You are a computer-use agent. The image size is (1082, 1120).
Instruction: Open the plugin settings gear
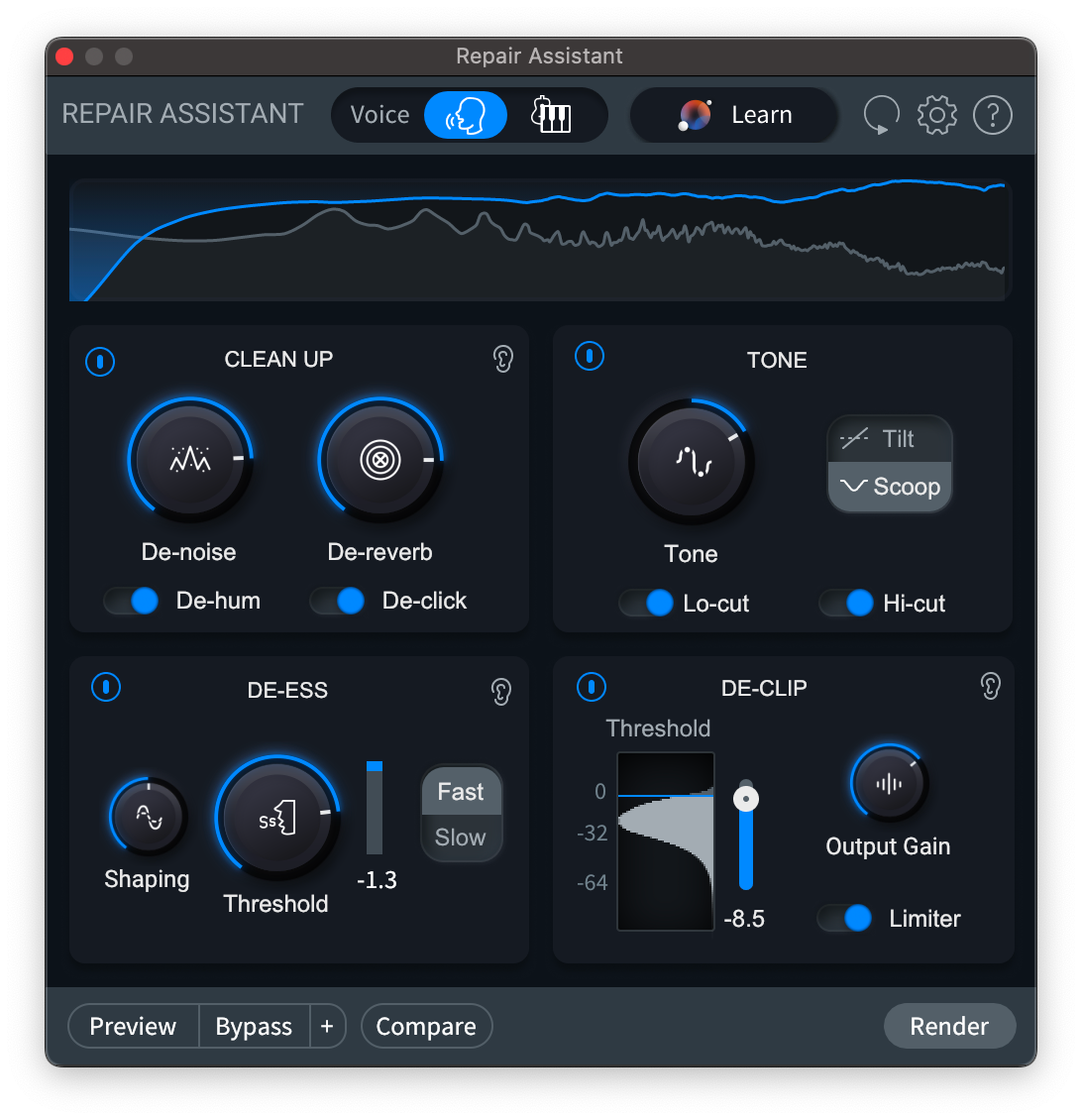click(x=935, y=114)
